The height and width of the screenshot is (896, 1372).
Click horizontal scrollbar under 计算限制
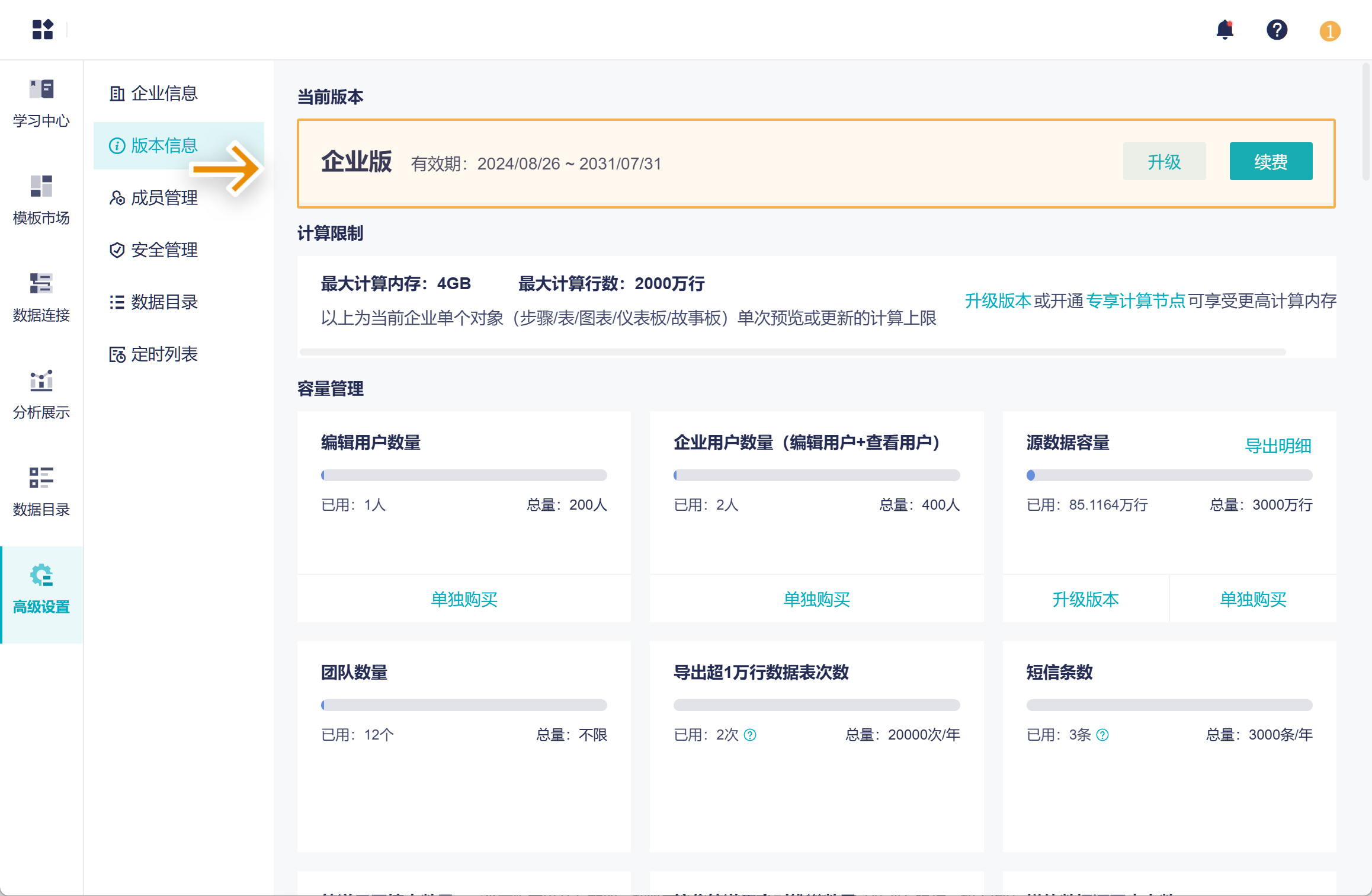(793, 352)
